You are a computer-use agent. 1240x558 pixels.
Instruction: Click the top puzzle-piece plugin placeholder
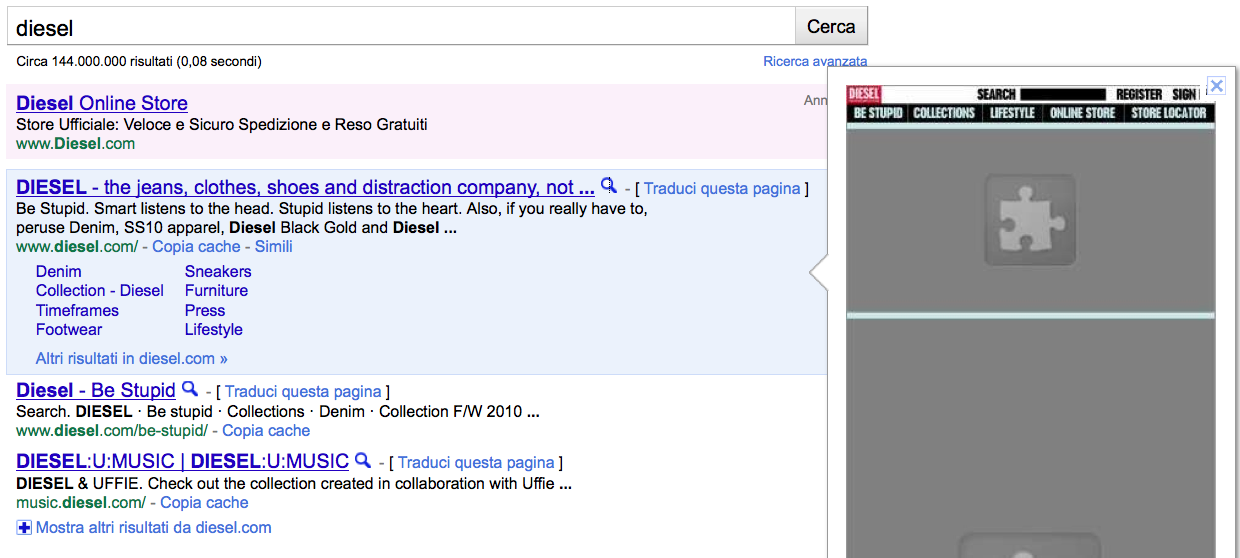point(1030,220)
